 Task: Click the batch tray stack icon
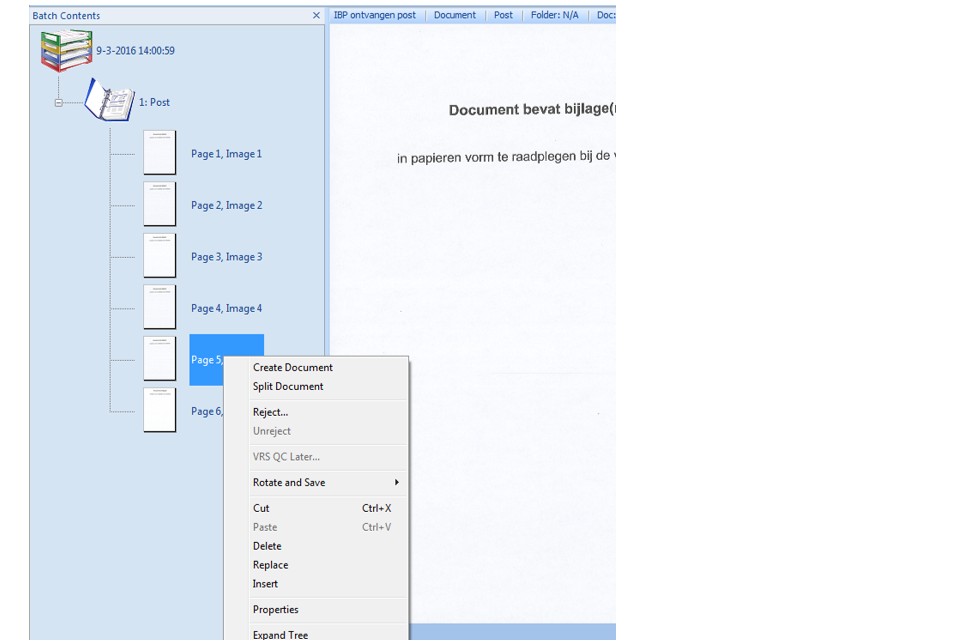(x=66, y=50)
